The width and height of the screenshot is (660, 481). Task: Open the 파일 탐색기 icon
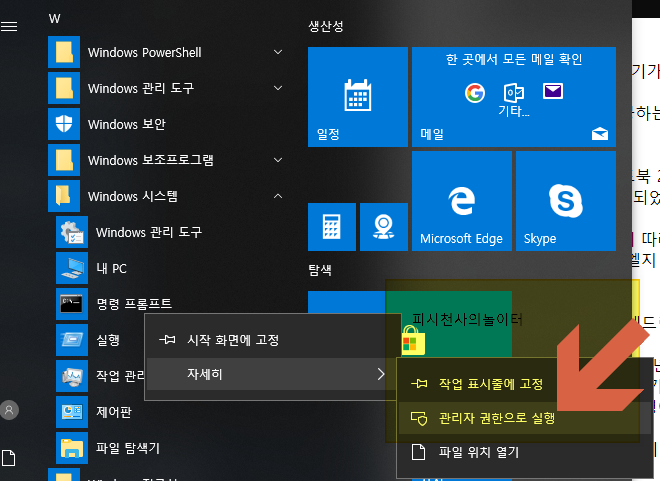click(x=72, y=448)
